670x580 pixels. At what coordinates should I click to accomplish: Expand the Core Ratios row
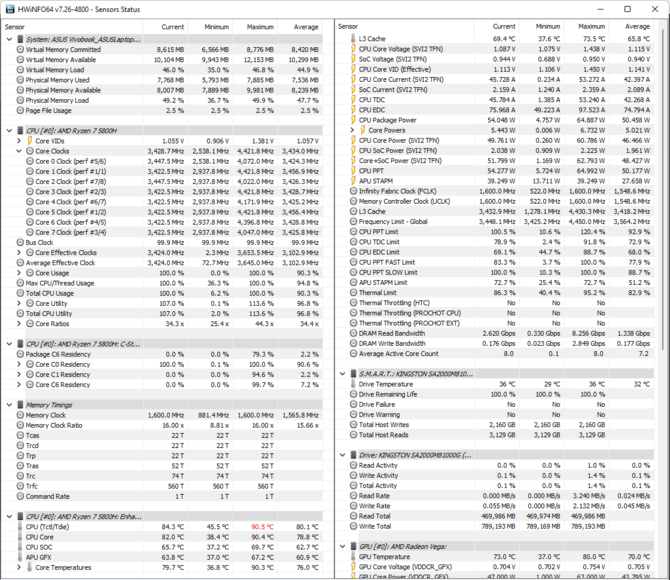19,324
